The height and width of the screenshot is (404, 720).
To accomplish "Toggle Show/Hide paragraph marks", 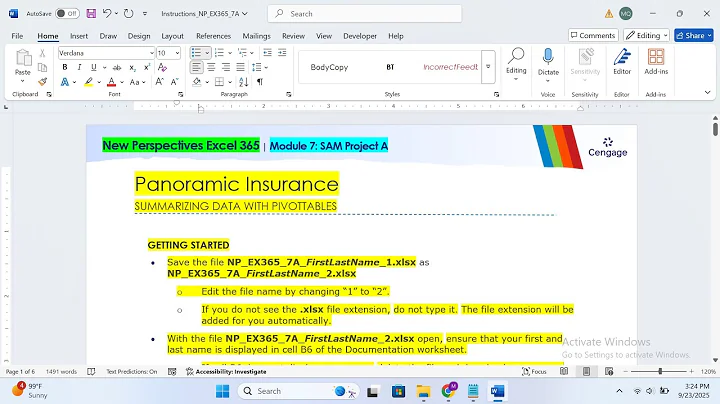I will [x=260, y=82].
